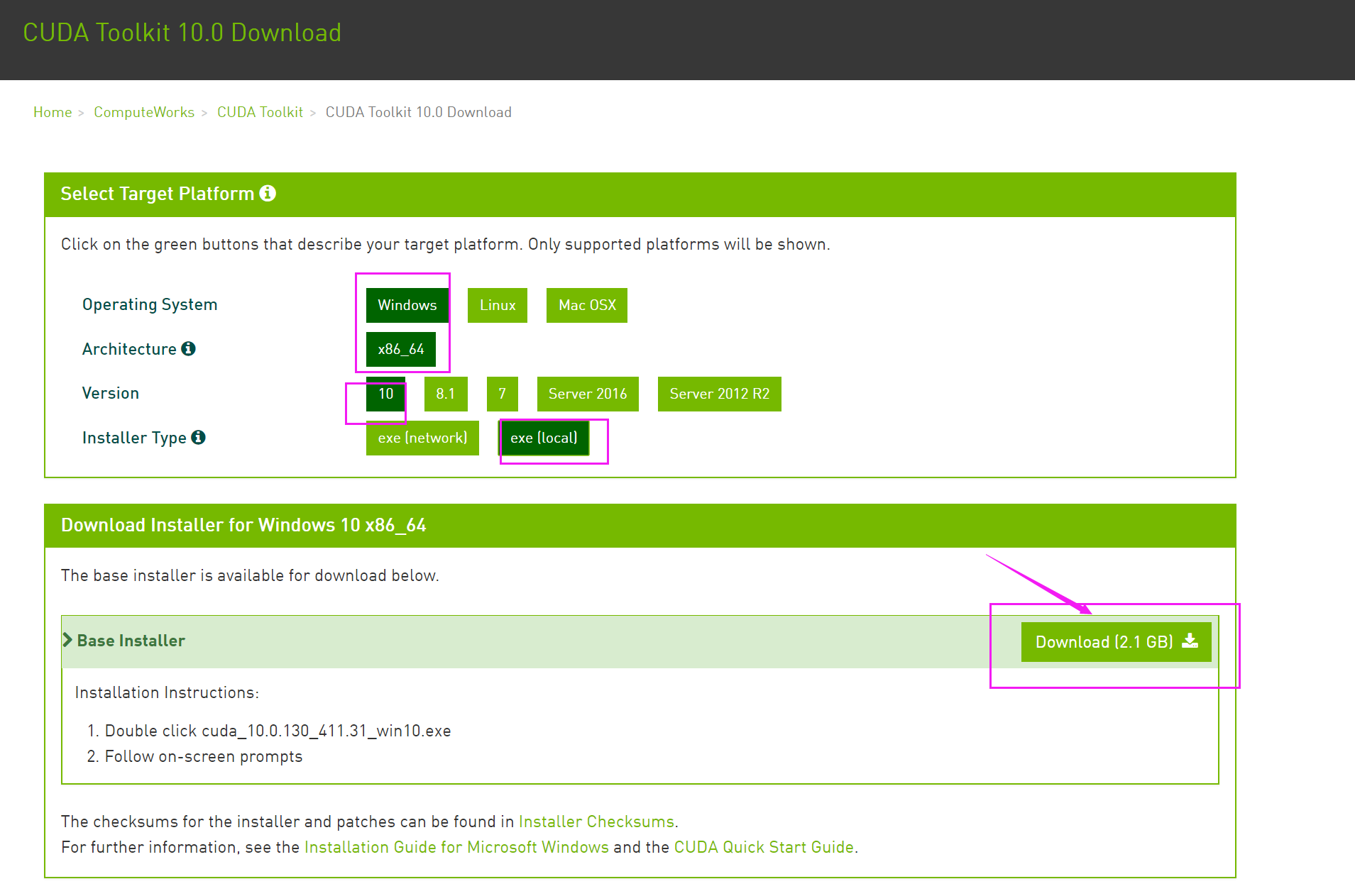Download the 2.1 GB base installer
The height and width of the screenshot is (896, 1355).
pos(1116,642)
